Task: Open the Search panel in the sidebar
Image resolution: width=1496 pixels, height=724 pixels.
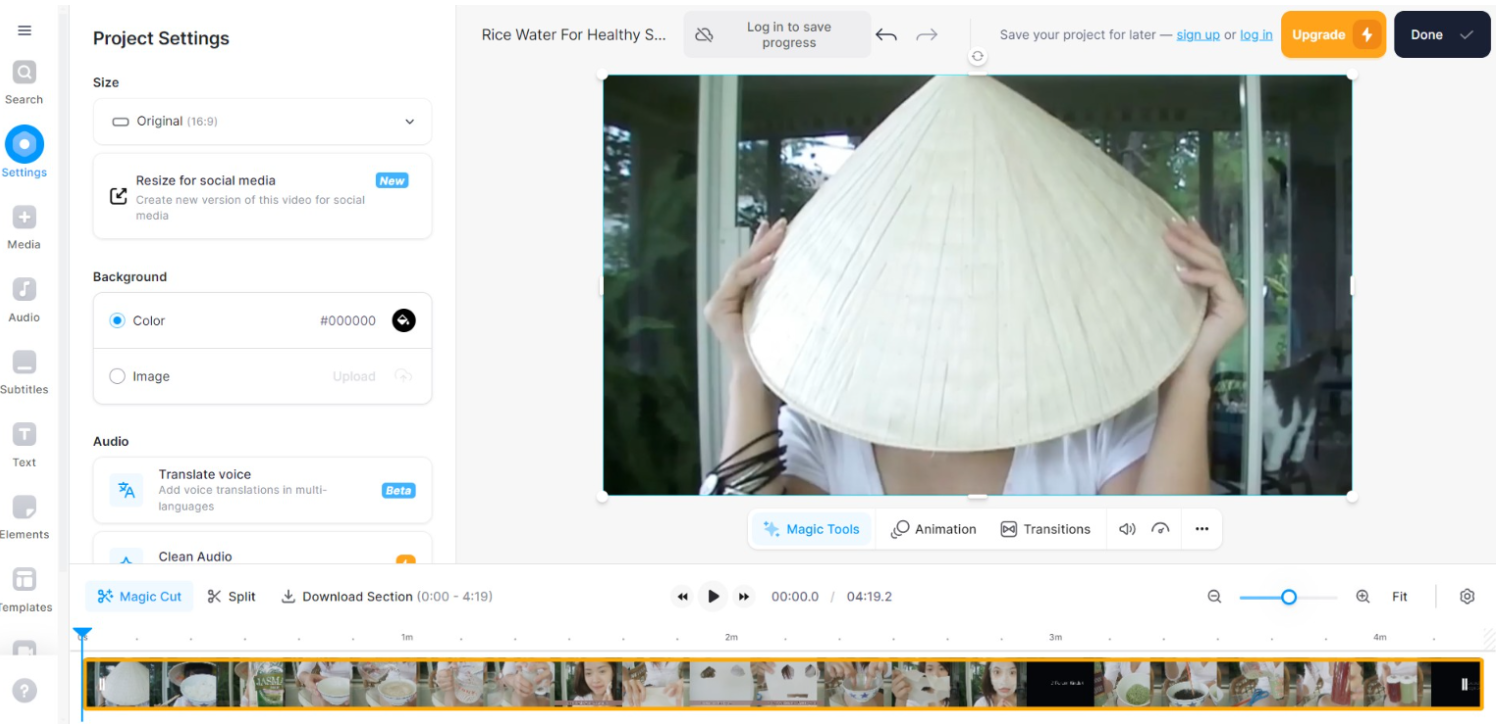Action: tap(24, 82)
